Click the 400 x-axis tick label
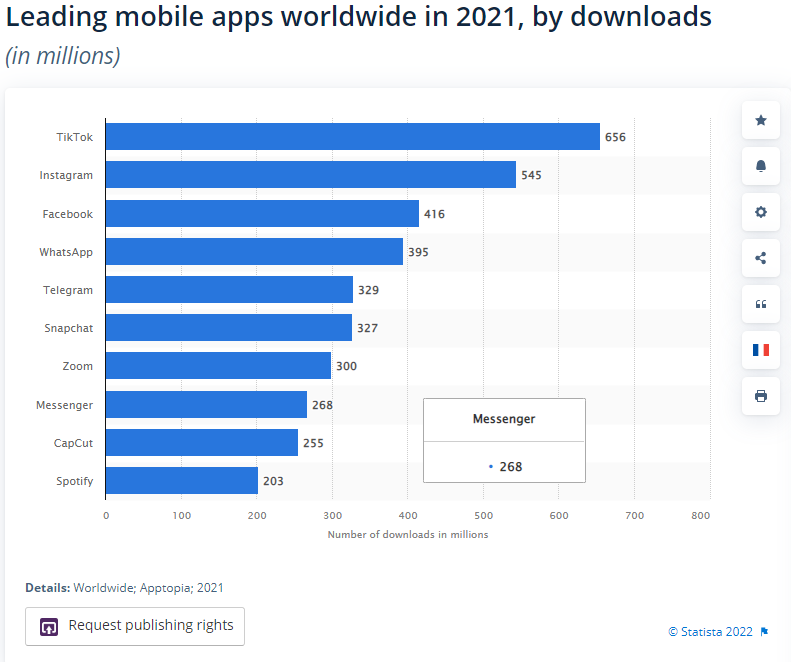Viewport: 791px width, 662px height. [x=408, y=515]
